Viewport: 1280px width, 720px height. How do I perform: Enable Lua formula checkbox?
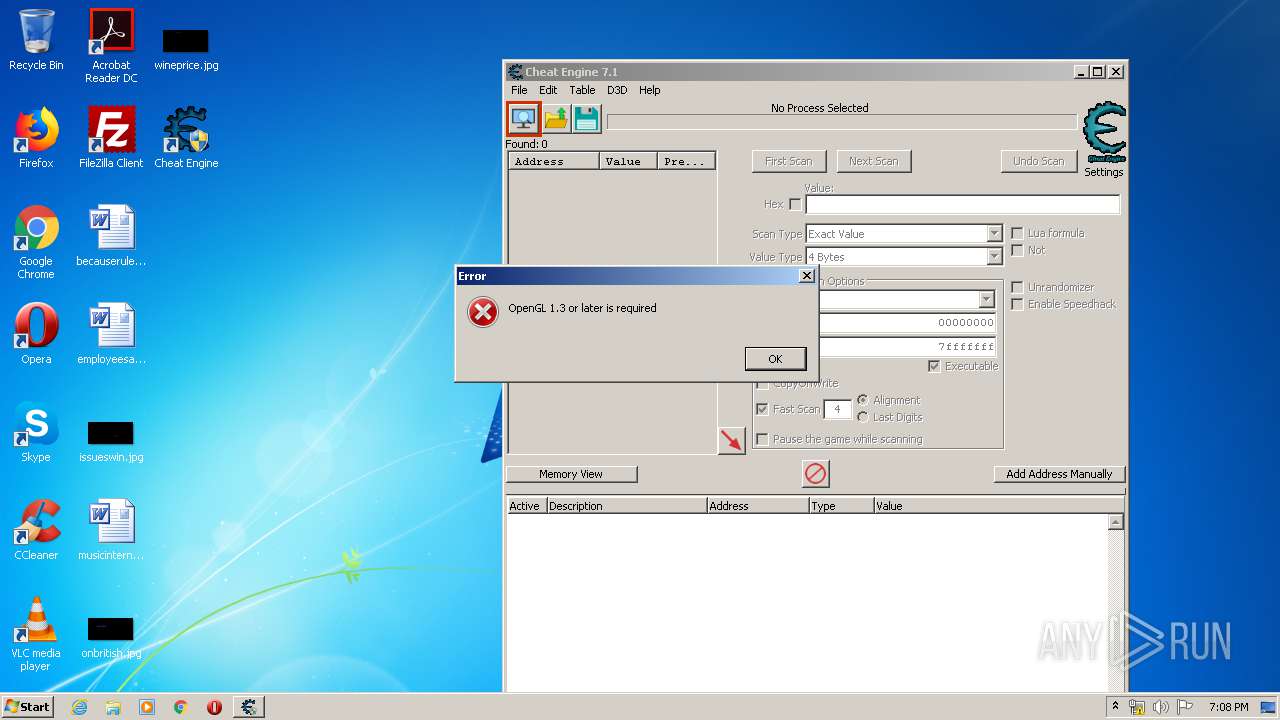1017,233
